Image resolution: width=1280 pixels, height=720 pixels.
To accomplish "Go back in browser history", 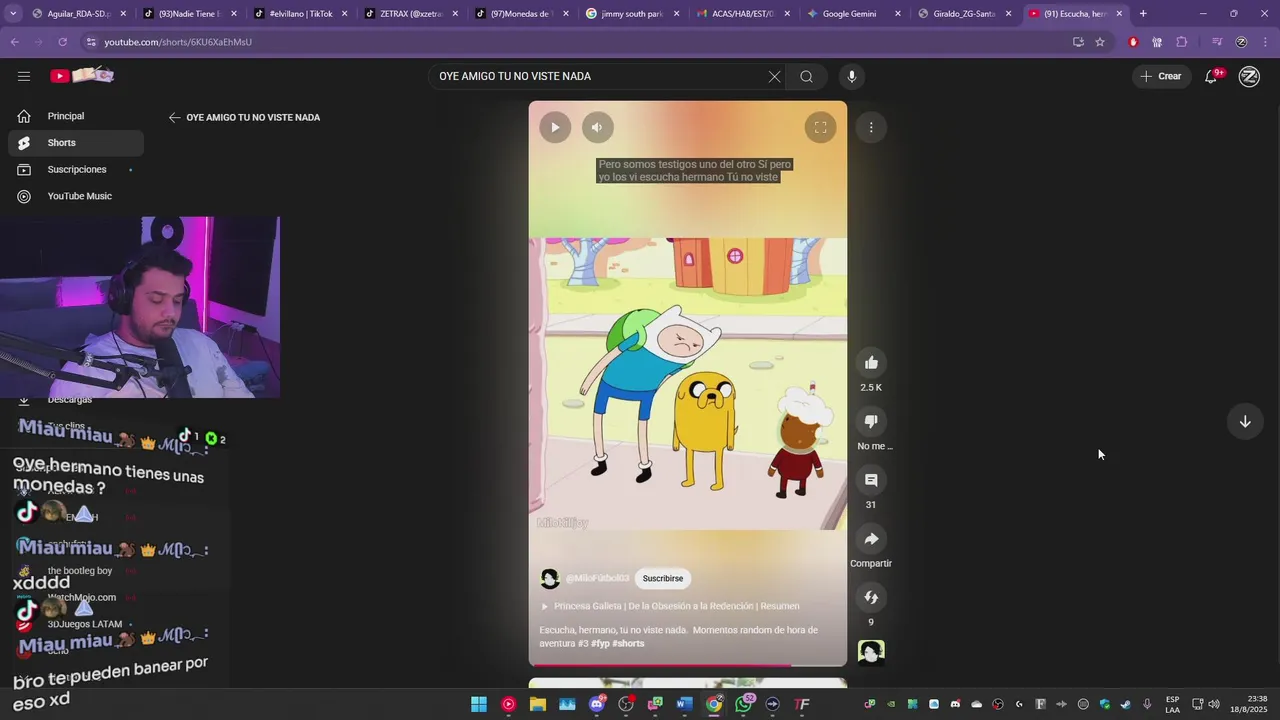I will [x=14, y=42].
